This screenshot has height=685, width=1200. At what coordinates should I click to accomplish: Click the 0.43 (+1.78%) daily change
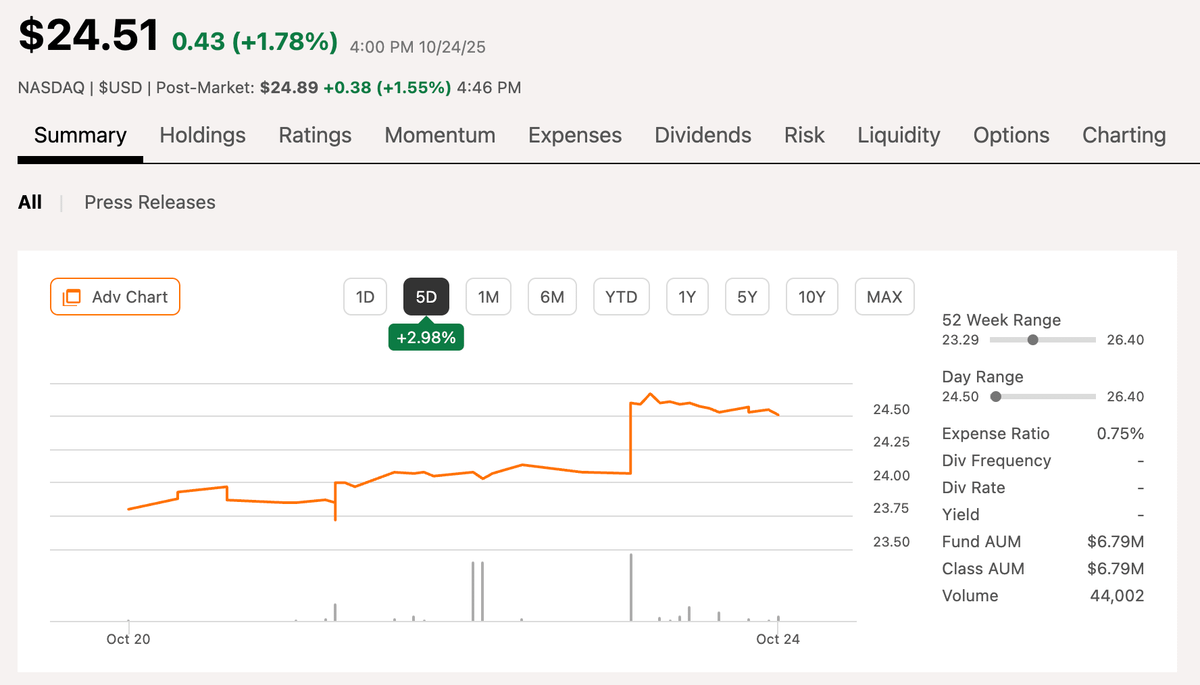tap(255, 42)
